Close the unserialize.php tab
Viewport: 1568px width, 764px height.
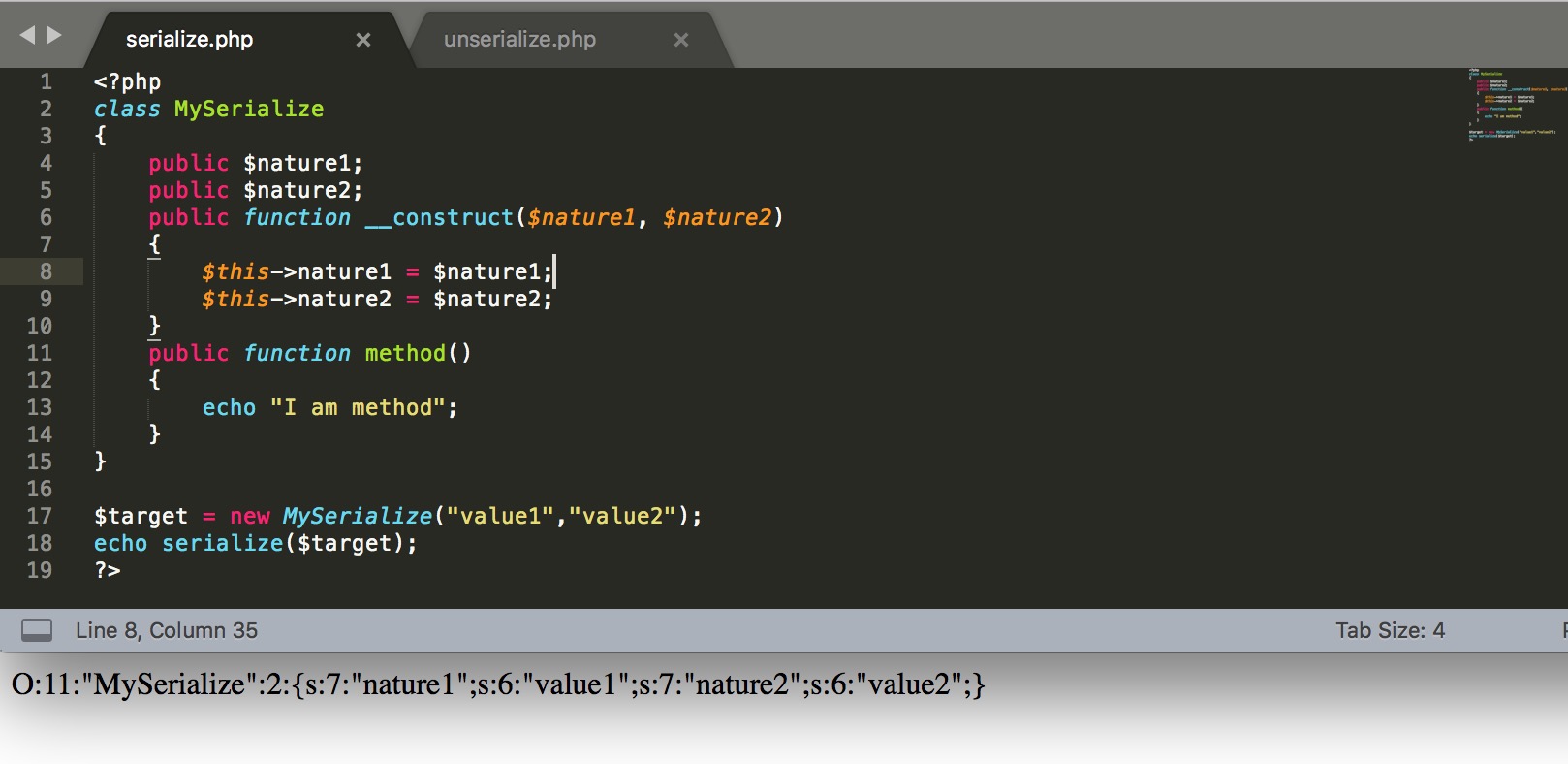coord(681,40)
